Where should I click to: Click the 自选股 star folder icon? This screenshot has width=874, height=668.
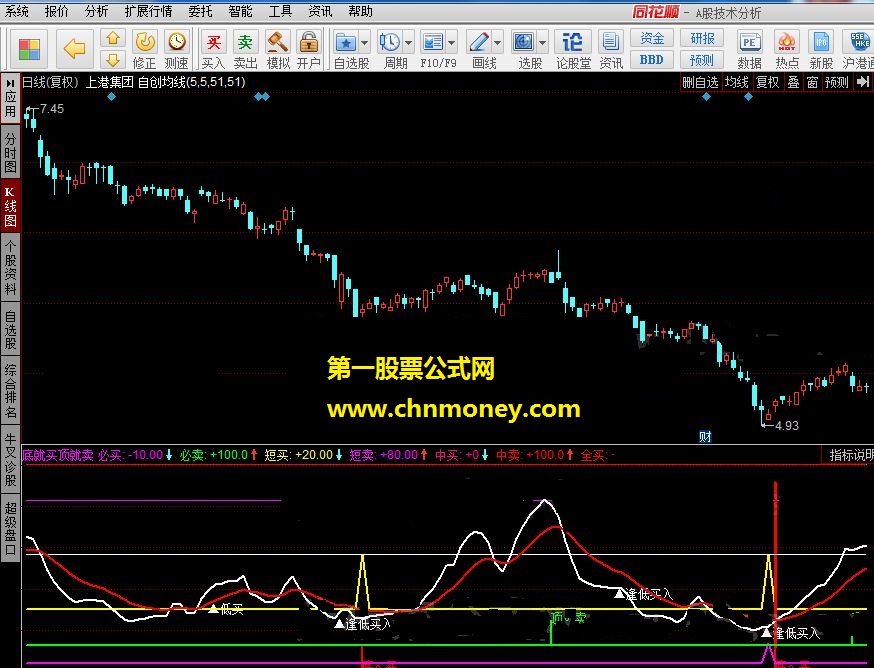(346, 42)
